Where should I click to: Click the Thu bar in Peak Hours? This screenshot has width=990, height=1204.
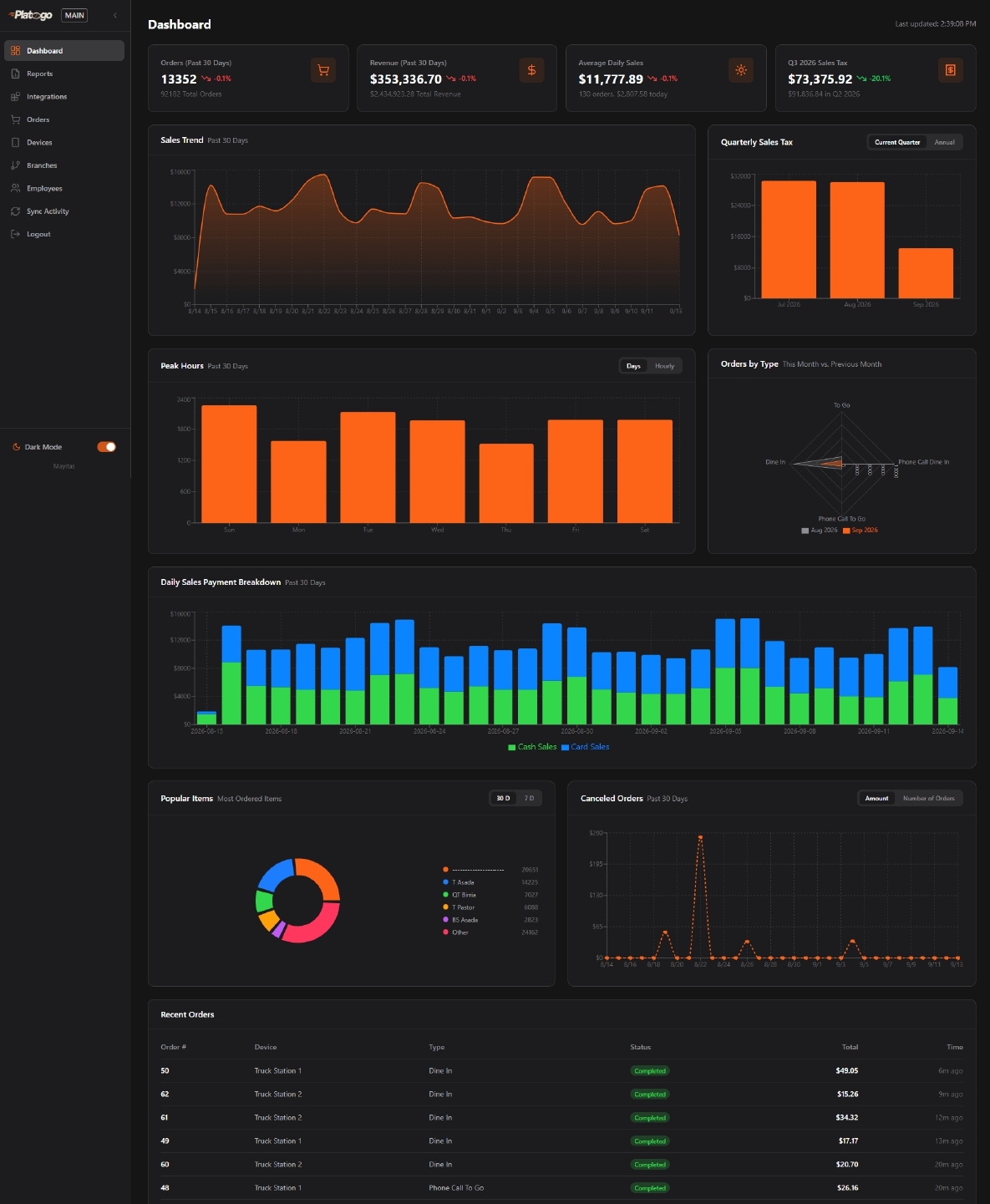click(x=506, y=483)
